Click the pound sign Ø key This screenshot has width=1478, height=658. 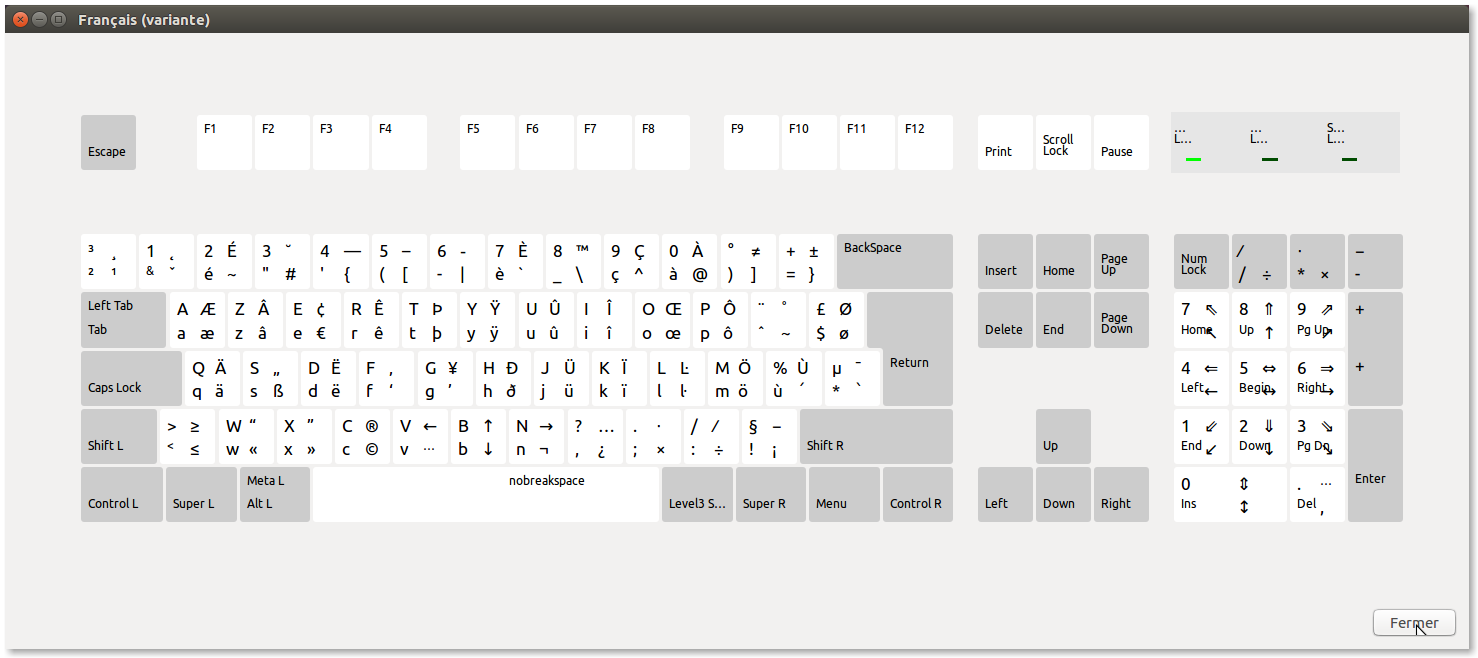pyautogui.click(x=836, y=319)
